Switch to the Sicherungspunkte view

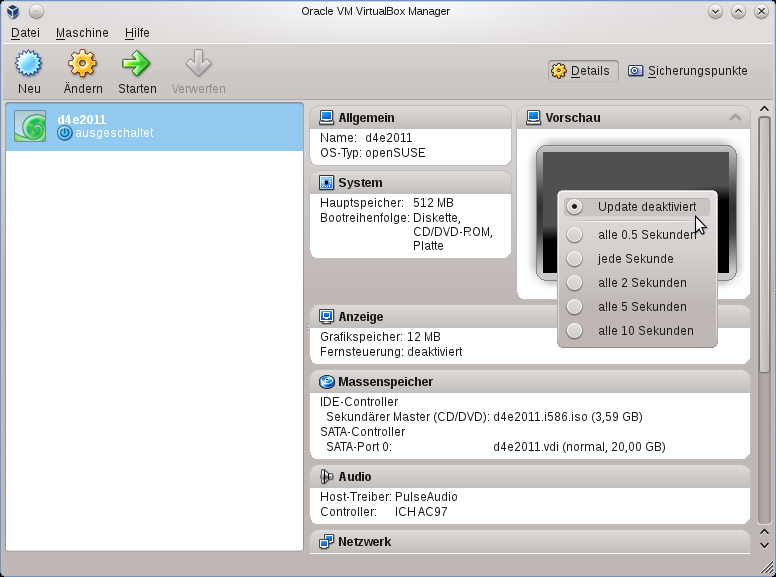click(688, 71)
